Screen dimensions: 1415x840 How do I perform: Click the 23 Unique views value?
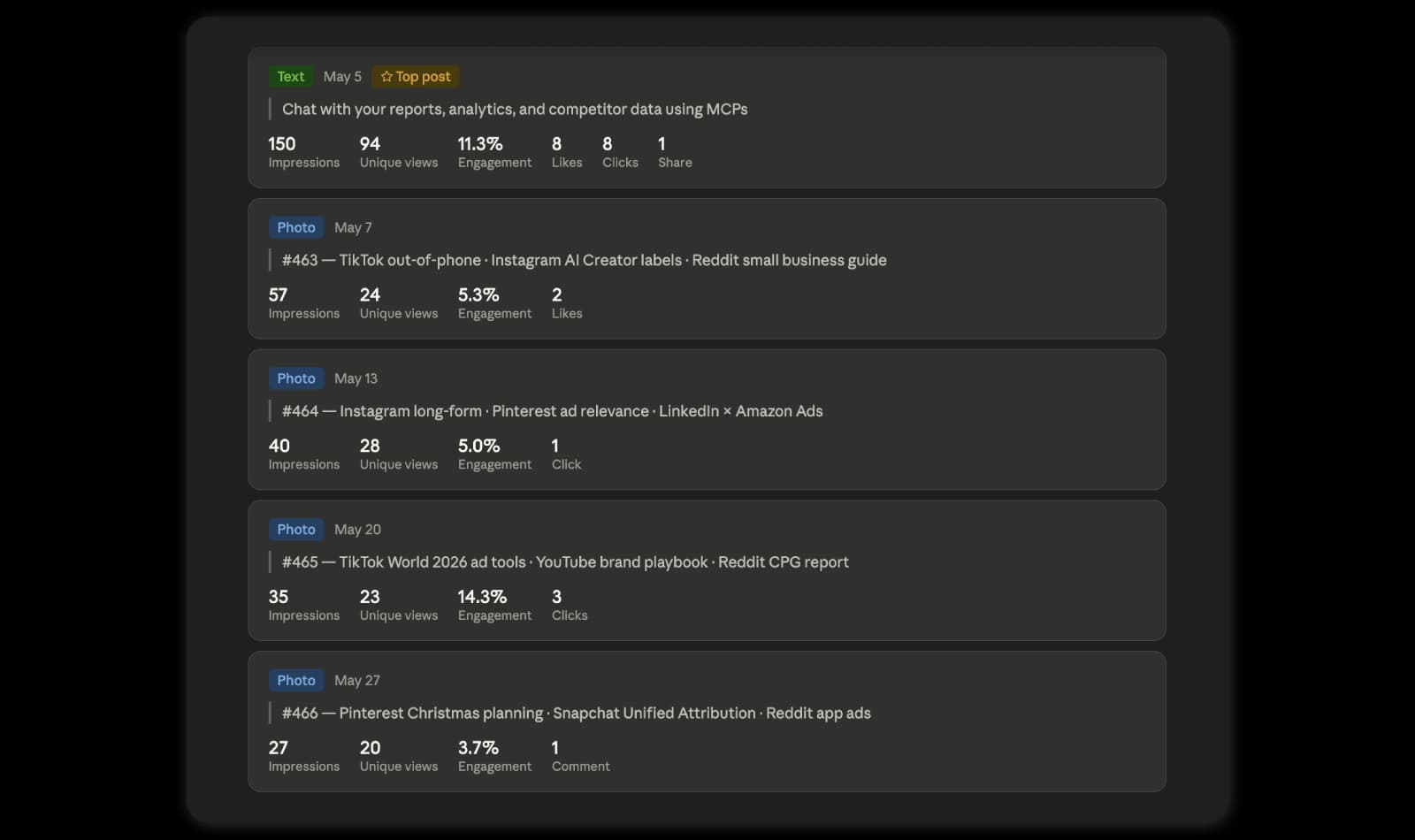coord(370,597)
